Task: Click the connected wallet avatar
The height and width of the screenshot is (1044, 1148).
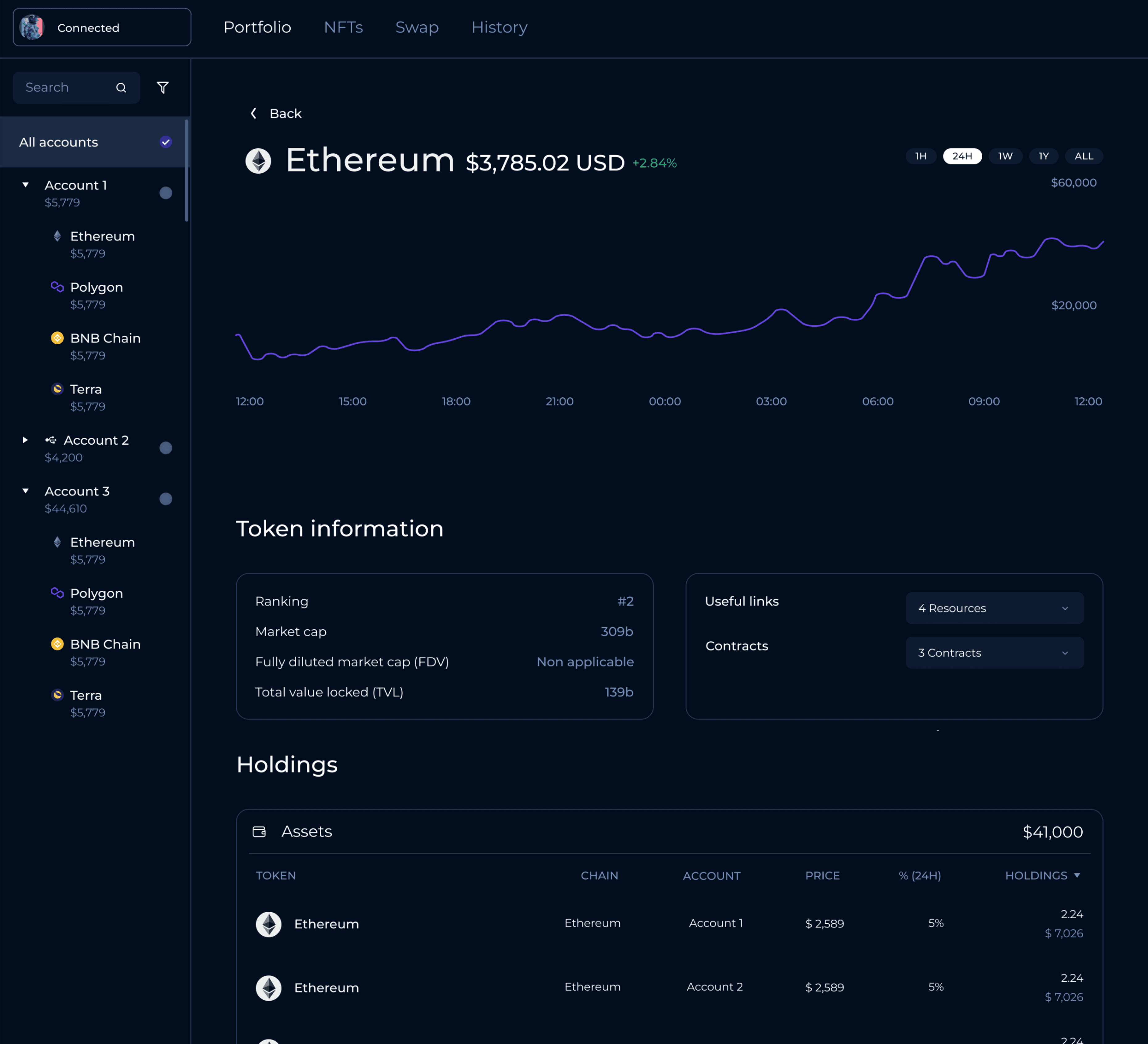Action: pos(32,27)
